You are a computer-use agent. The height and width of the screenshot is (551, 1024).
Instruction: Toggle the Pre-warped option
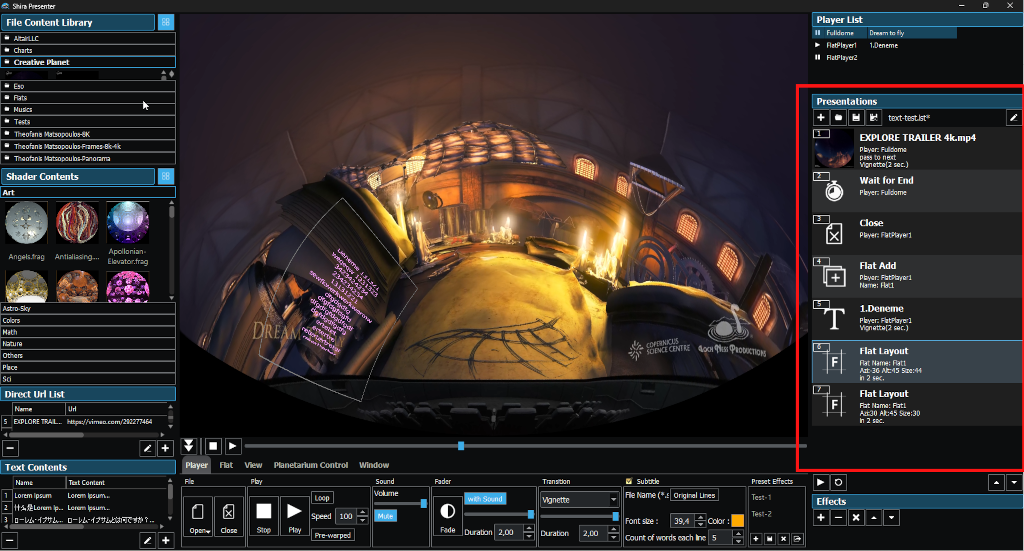pos(332,535)
